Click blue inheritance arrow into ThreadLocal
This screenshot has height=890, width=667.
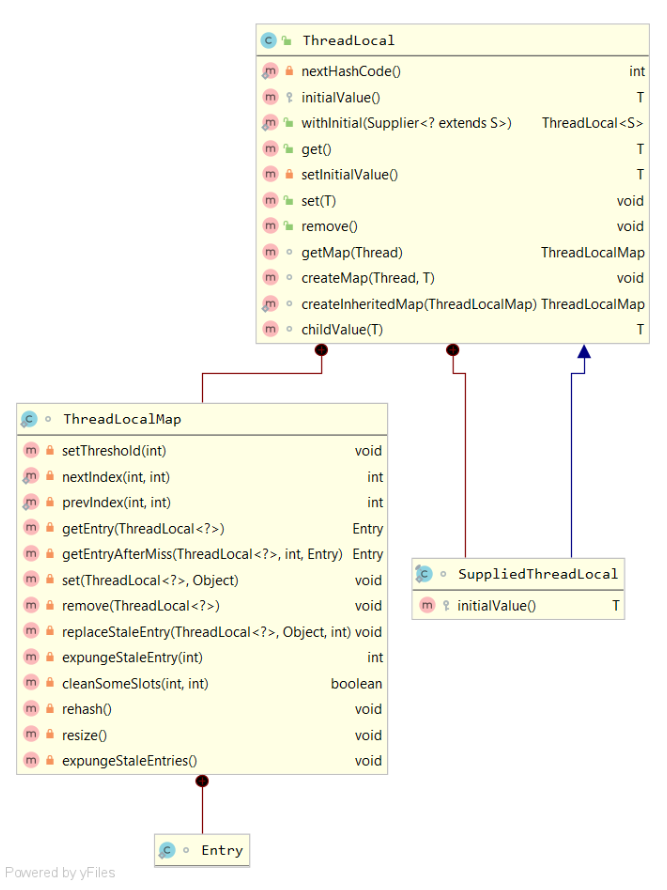click(584, 352)
